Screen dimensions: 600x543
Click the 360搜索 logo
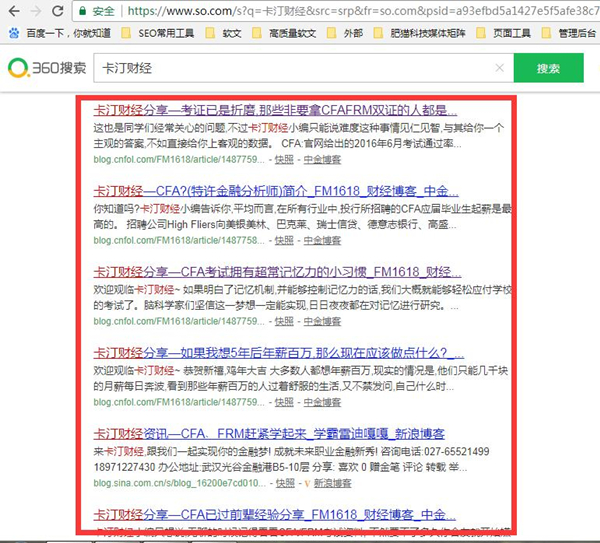[x=47, y=68]
